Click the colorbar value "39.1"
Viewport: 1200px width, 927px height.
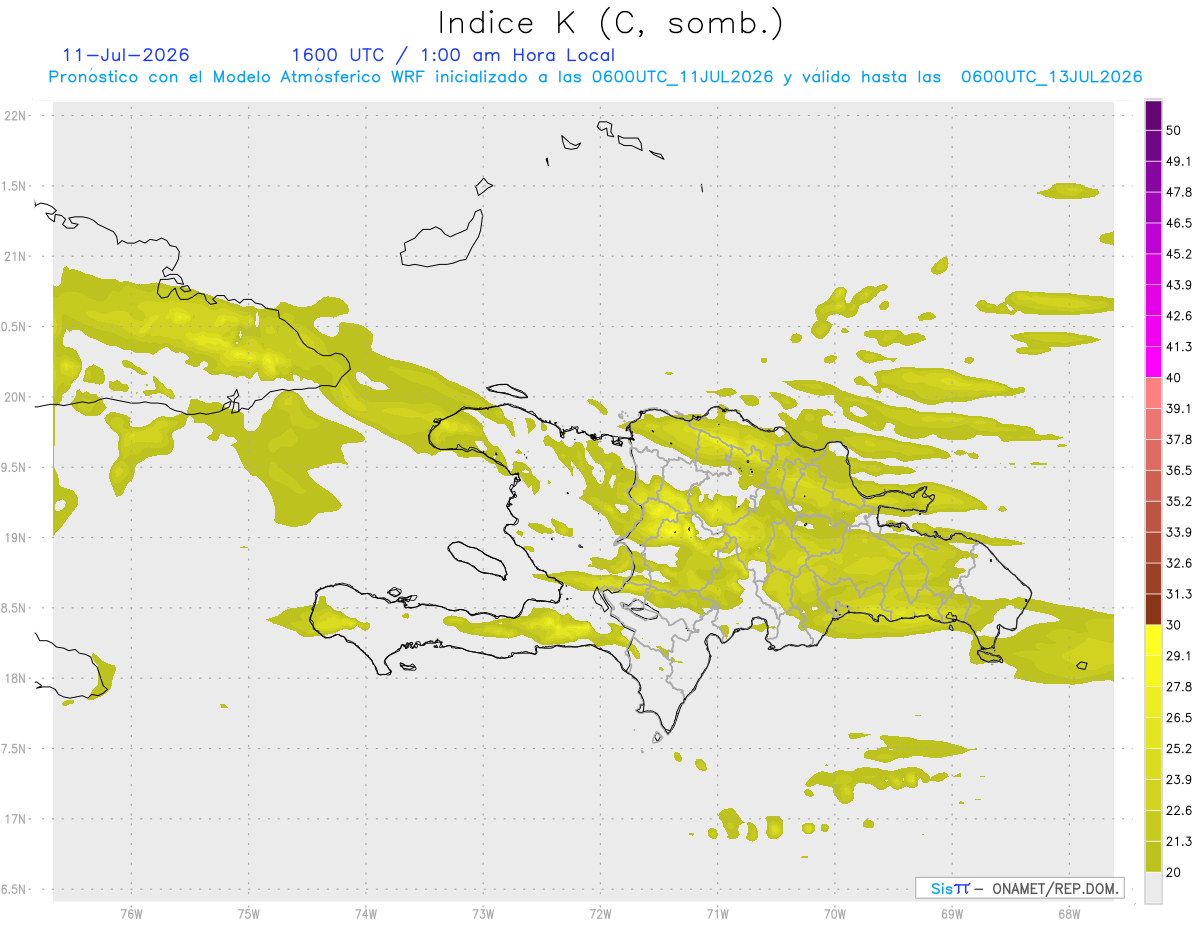click(x=1179, y=409)
